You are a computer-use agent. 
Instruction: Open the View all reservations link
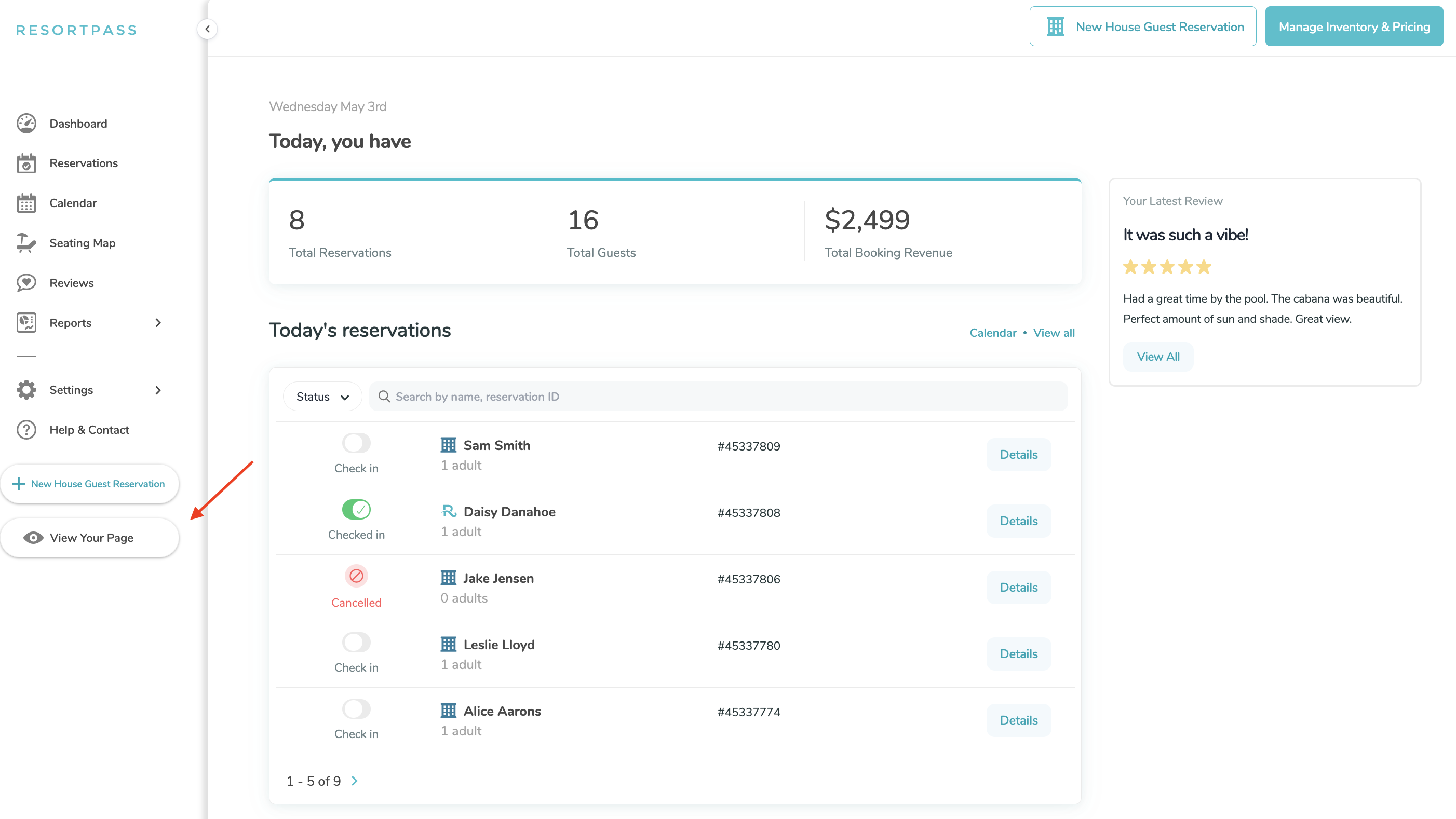tap(1054, 333)
